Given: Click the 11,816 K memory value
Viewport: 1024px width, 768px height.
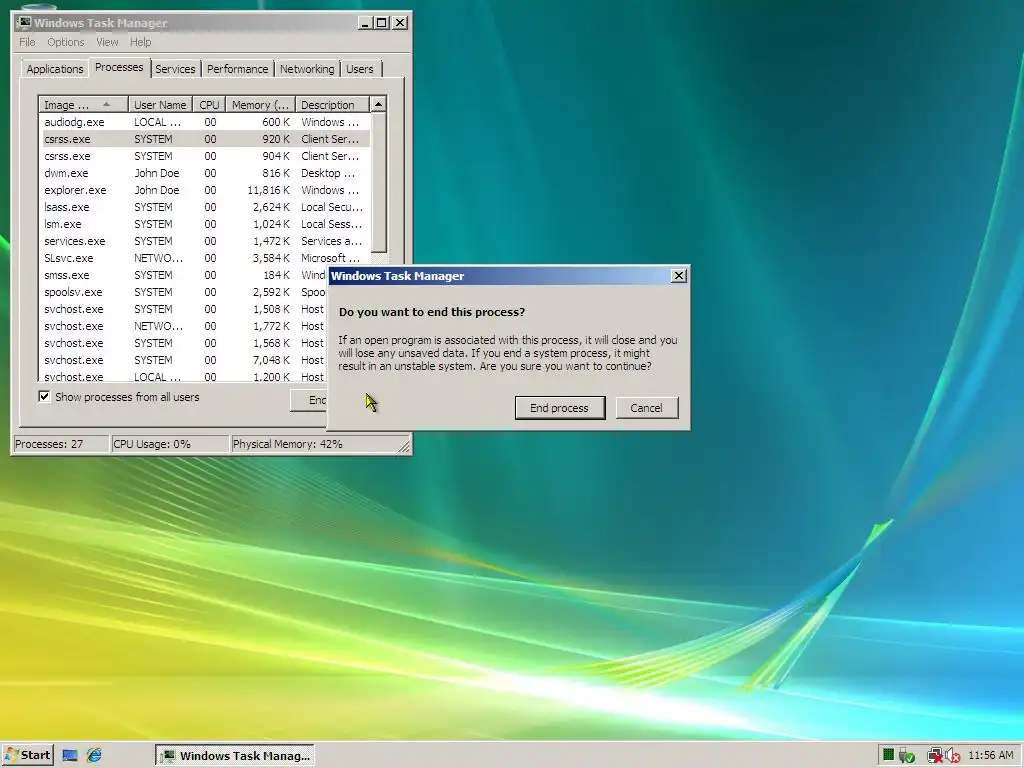Looking at the screenshot, I should (268, 190).
